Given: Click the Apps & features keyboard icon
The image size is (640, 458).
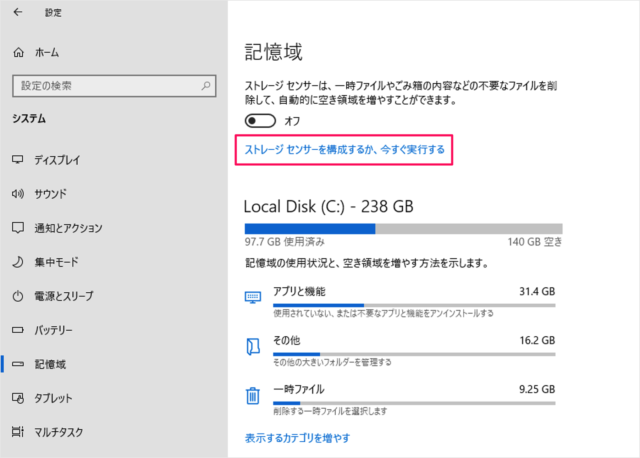Looking at the screenshot, I should (253, 297).
